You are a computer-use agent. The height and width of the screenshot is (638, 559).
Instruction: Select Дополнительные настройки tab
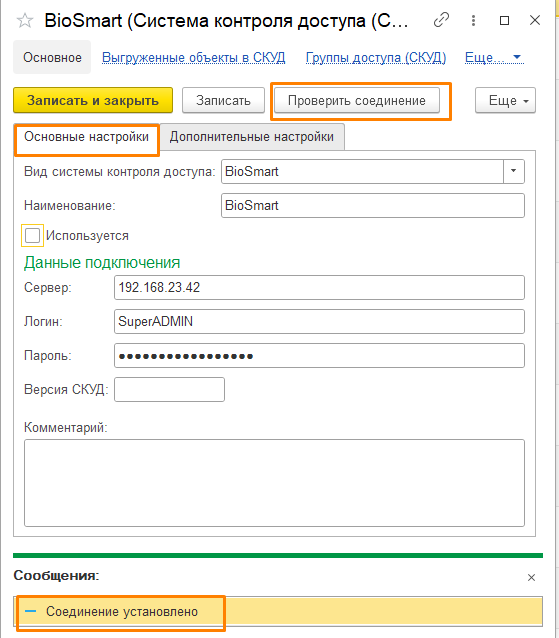[x=252, y=137]
